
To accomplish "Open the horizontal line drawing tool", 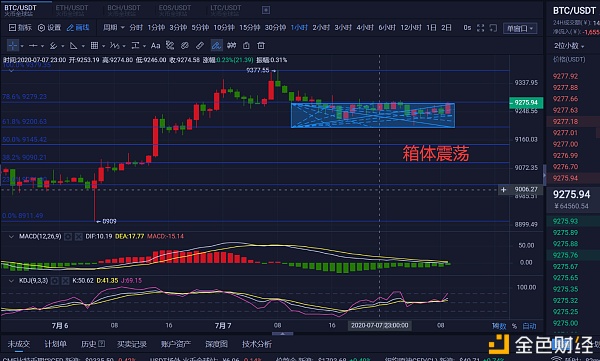I will (x=33, y=46).
